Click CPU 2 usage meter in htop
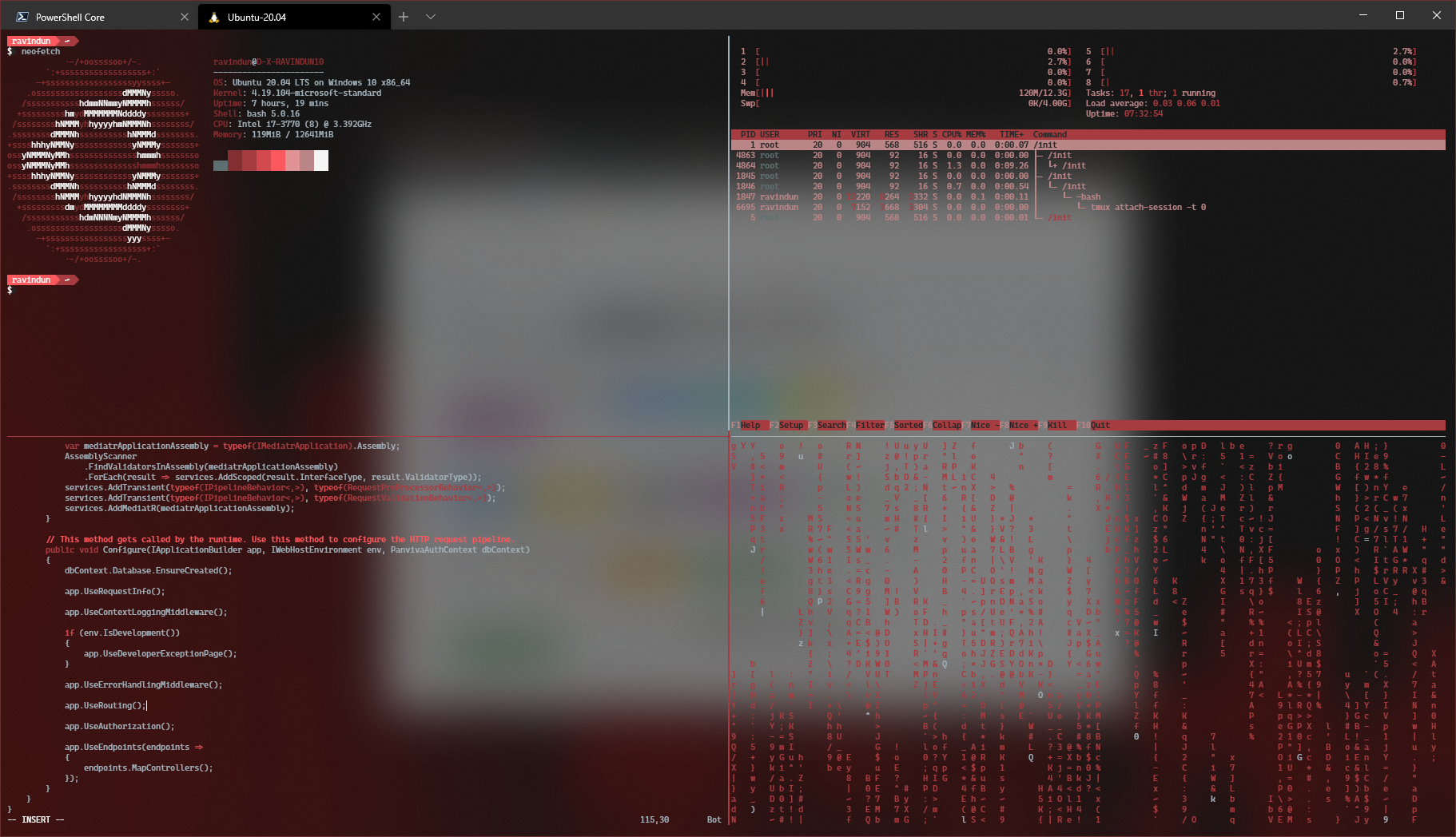Screen dimensions: 1456x837 coord(905,61)
